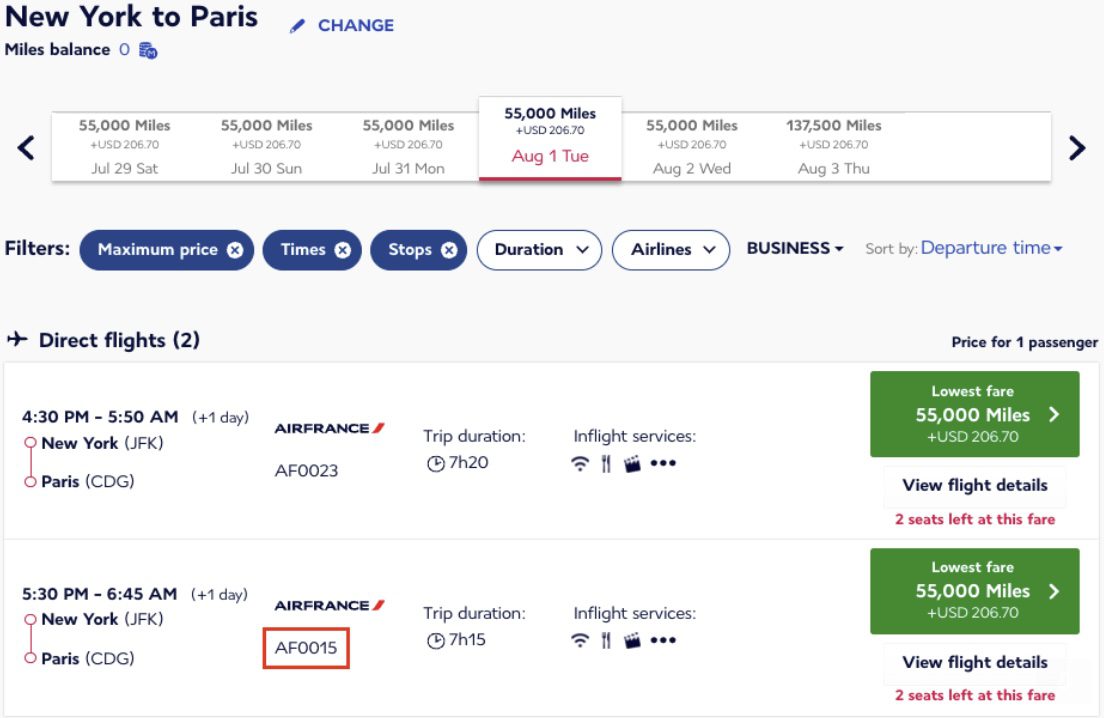The height and width of the screenshot is (718, 1104).
Task: Change the BUSINESS cabin class selection
Action: tap(793, 248)
